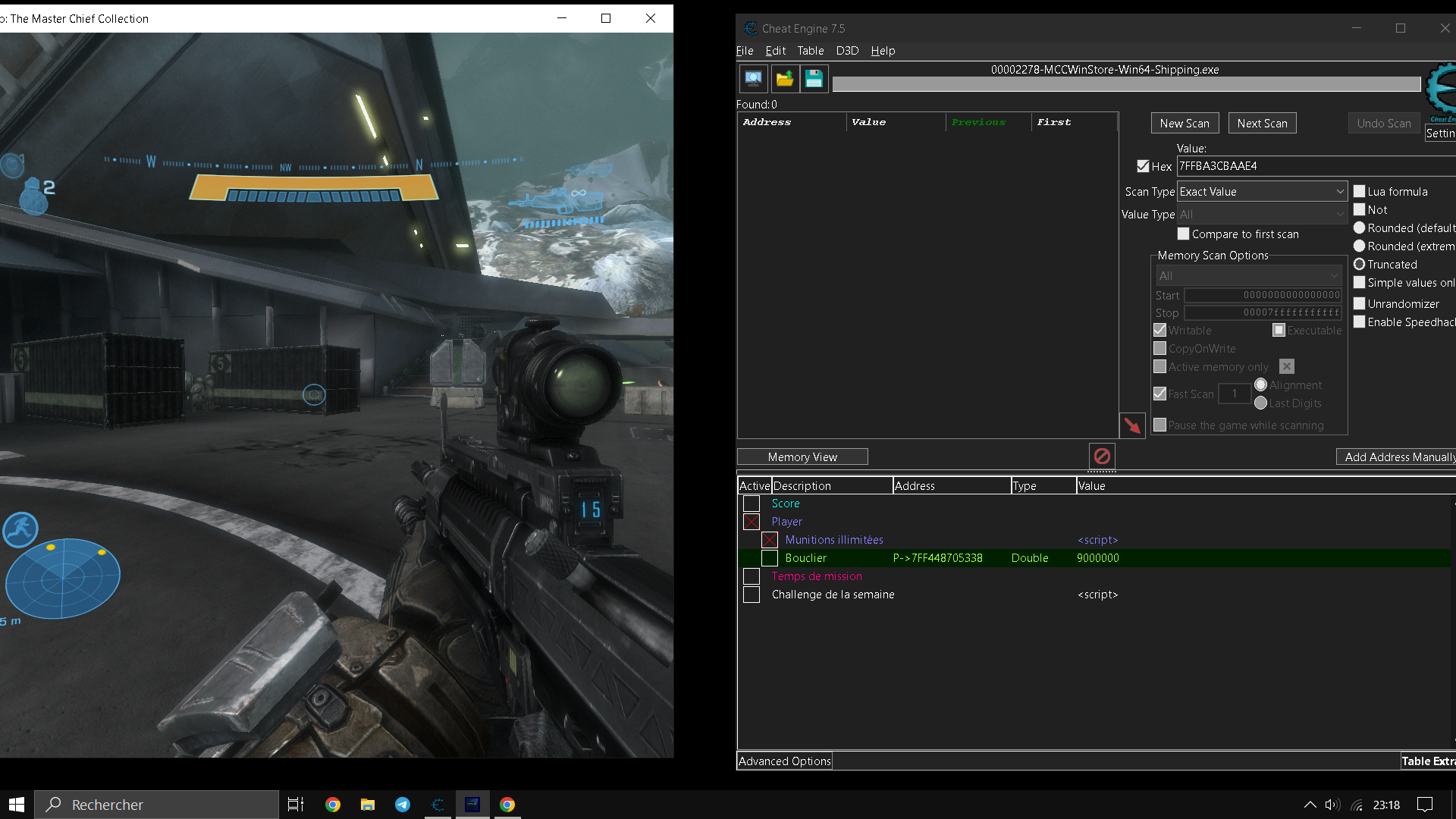This screenshot has height=819, width=1456.
Task: Uncheck the Hex checkbox
Action: [x=1143, y=166]
